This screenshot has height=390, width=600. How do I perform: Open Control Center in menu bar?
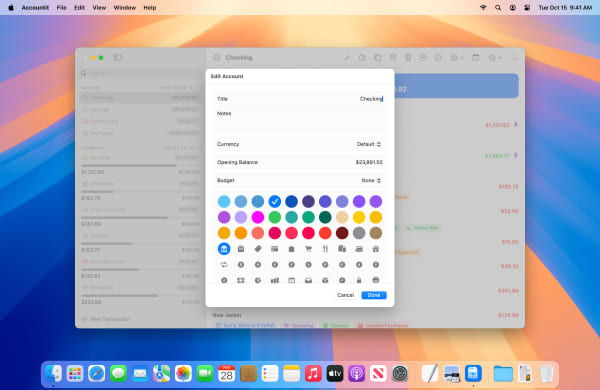tap(527, 7)
